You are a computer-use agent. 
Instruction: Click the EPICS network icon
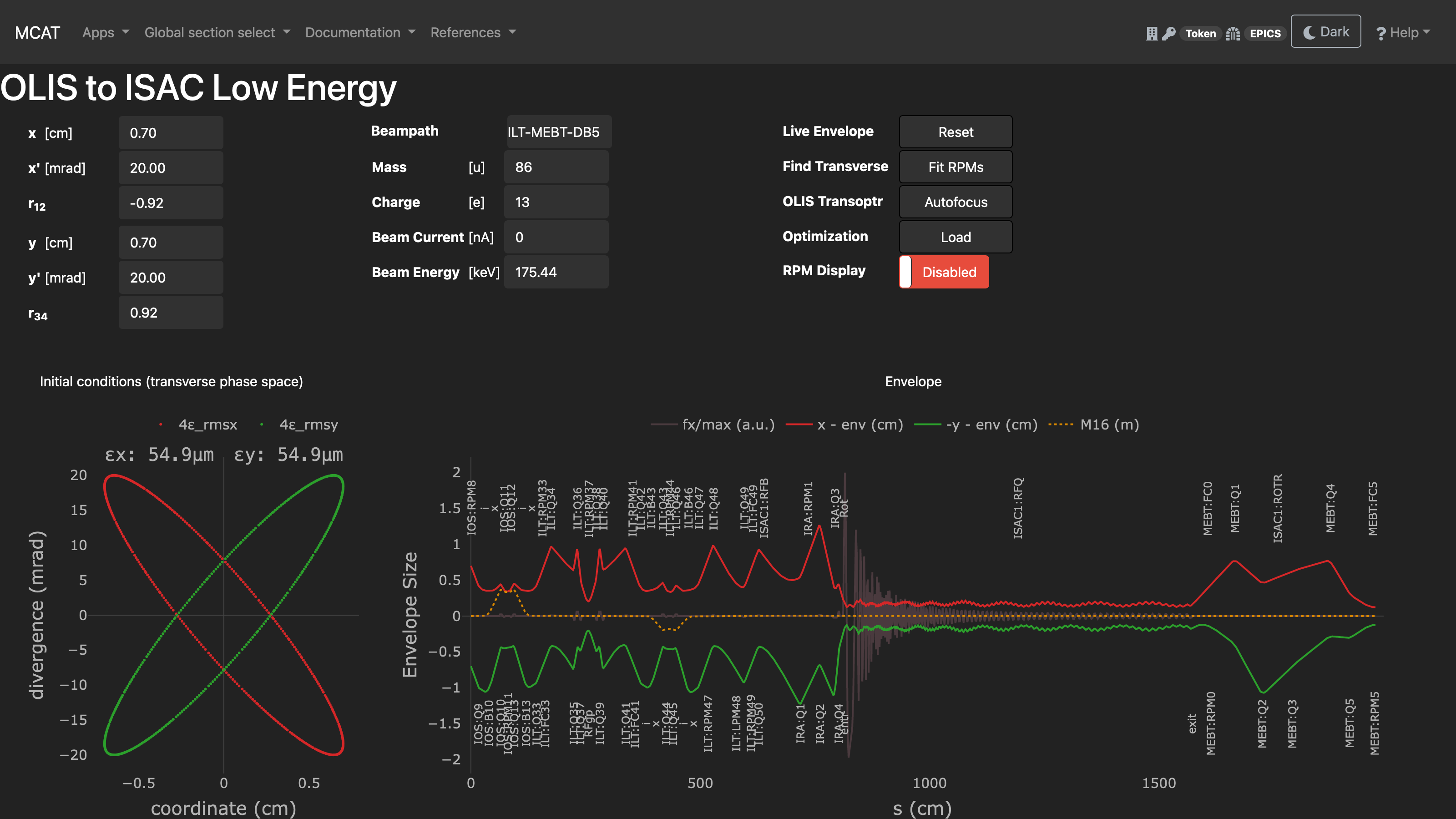point(1233,33)
